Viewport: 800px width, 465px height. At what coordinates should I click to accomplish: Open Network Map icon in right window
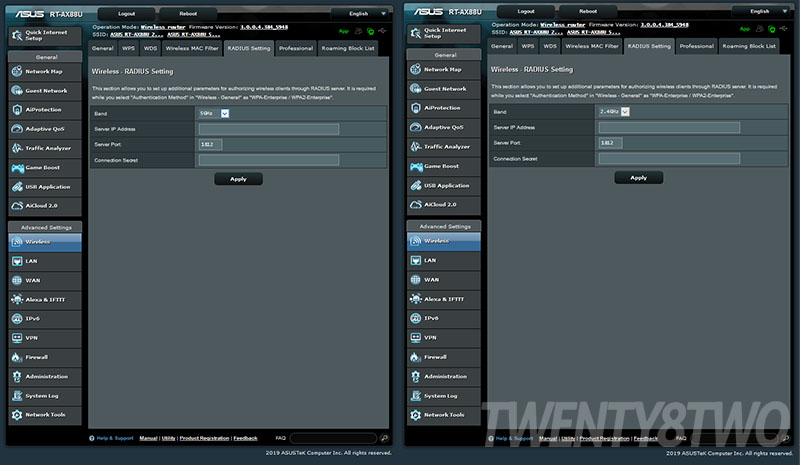[x=415, y=69]
